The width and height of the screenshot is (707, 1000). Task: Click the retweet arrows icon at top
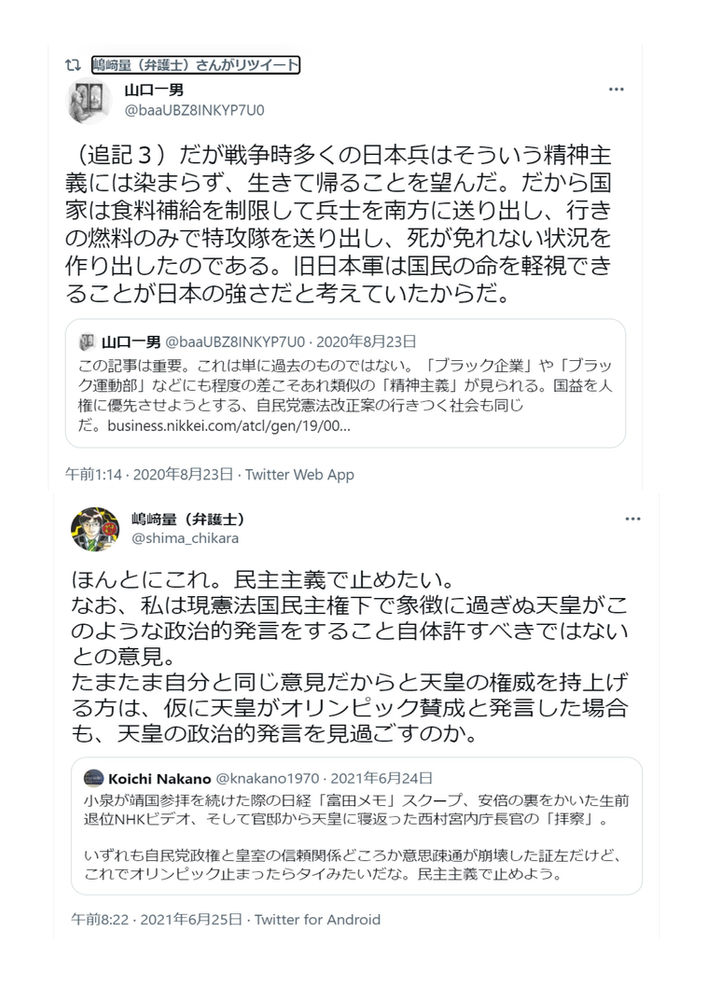[72, 66]
